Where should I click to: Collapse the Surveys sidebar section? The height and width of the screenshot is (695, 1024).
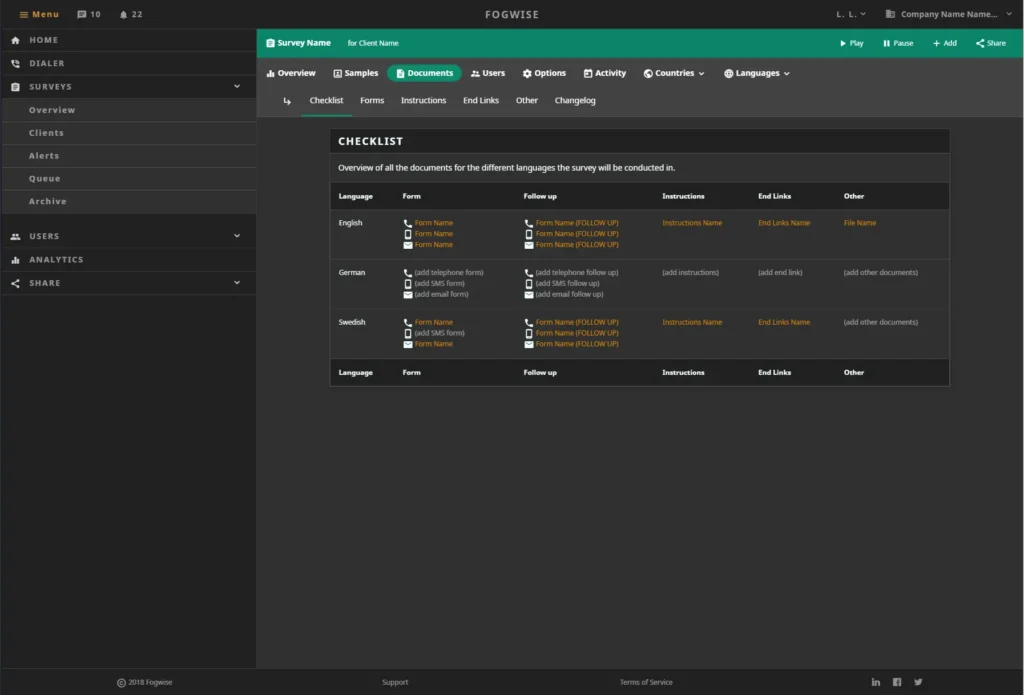tap(237, 86)
